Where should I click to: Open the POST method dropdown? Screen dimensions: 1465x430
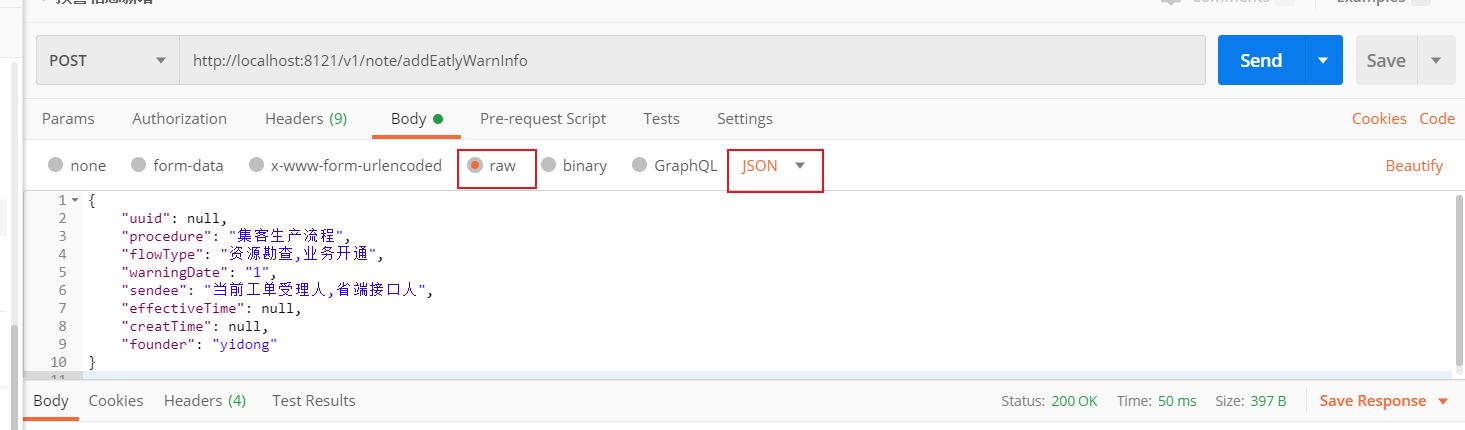pos(108,61)
